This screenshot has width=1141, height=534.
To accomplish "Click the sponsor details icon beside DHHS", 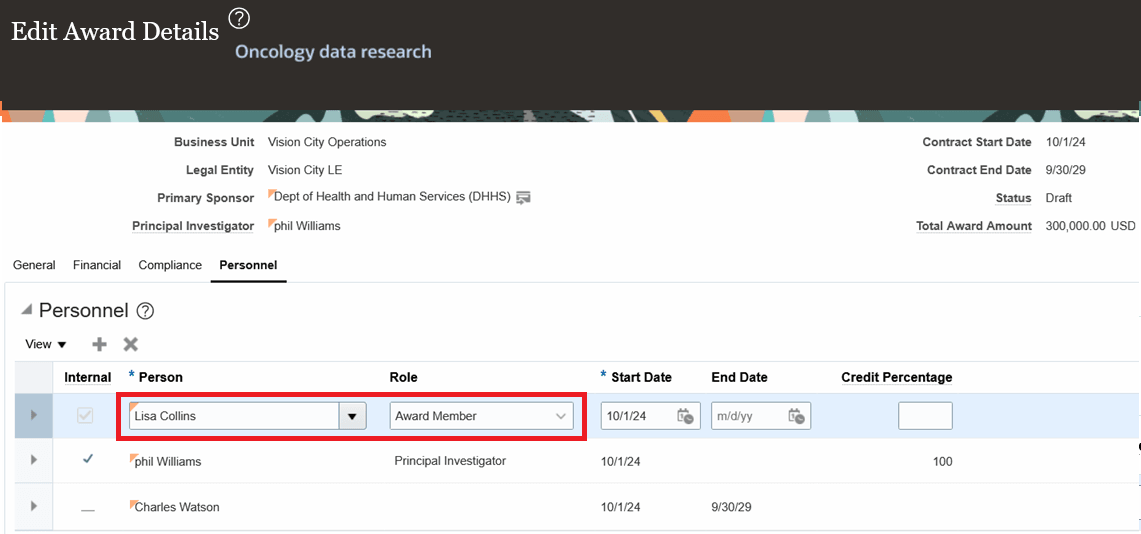I will tap(524, 197).
